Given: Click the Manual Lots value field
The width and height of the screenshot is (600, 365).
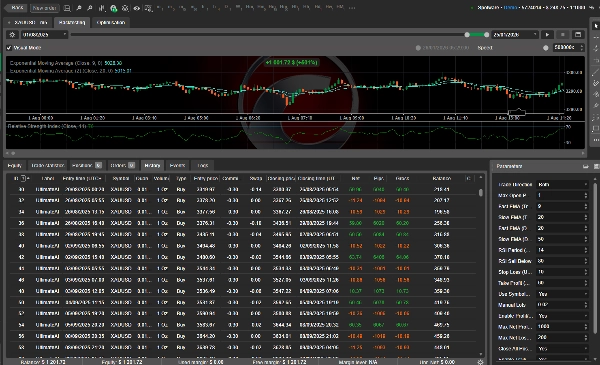Looking at the screenshot, I should [x=562, y=305].
